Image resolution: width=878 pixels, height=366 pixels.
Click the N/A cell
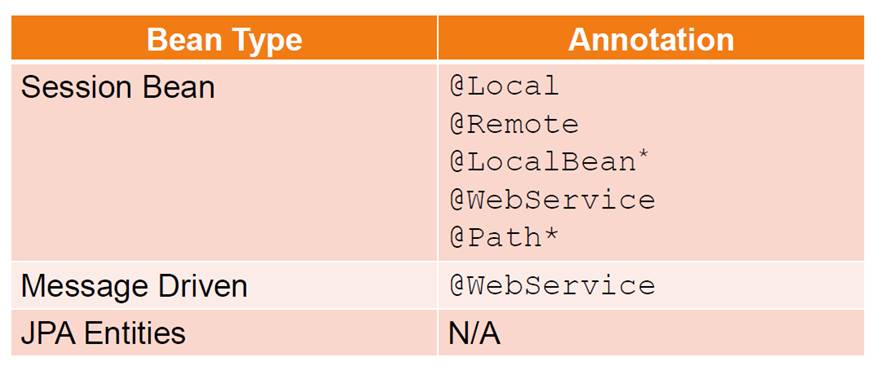[x=651, y=333]
